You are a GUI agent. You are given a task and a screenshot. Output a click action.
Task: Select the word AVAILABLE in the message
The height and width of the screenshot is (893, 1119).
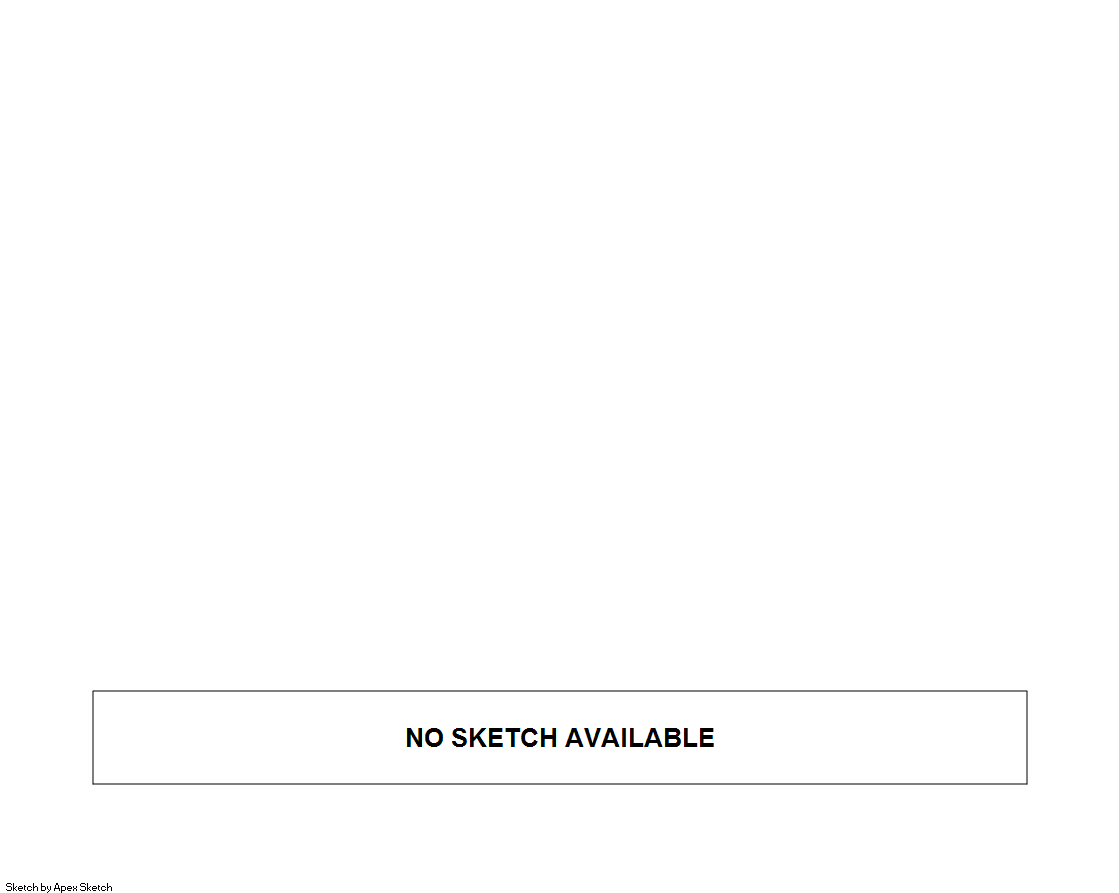639,737
